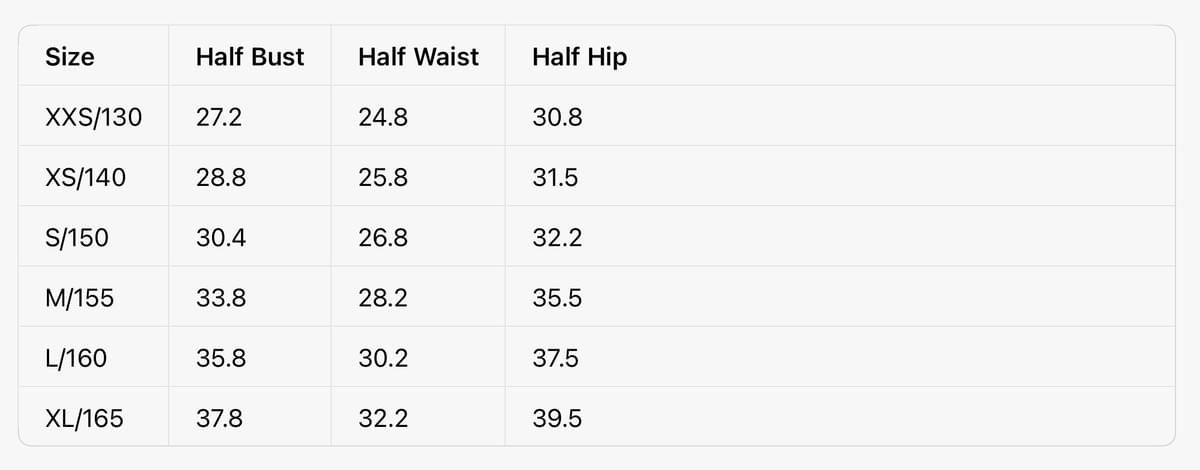Select the S/150 size cell

pos(77,238)
